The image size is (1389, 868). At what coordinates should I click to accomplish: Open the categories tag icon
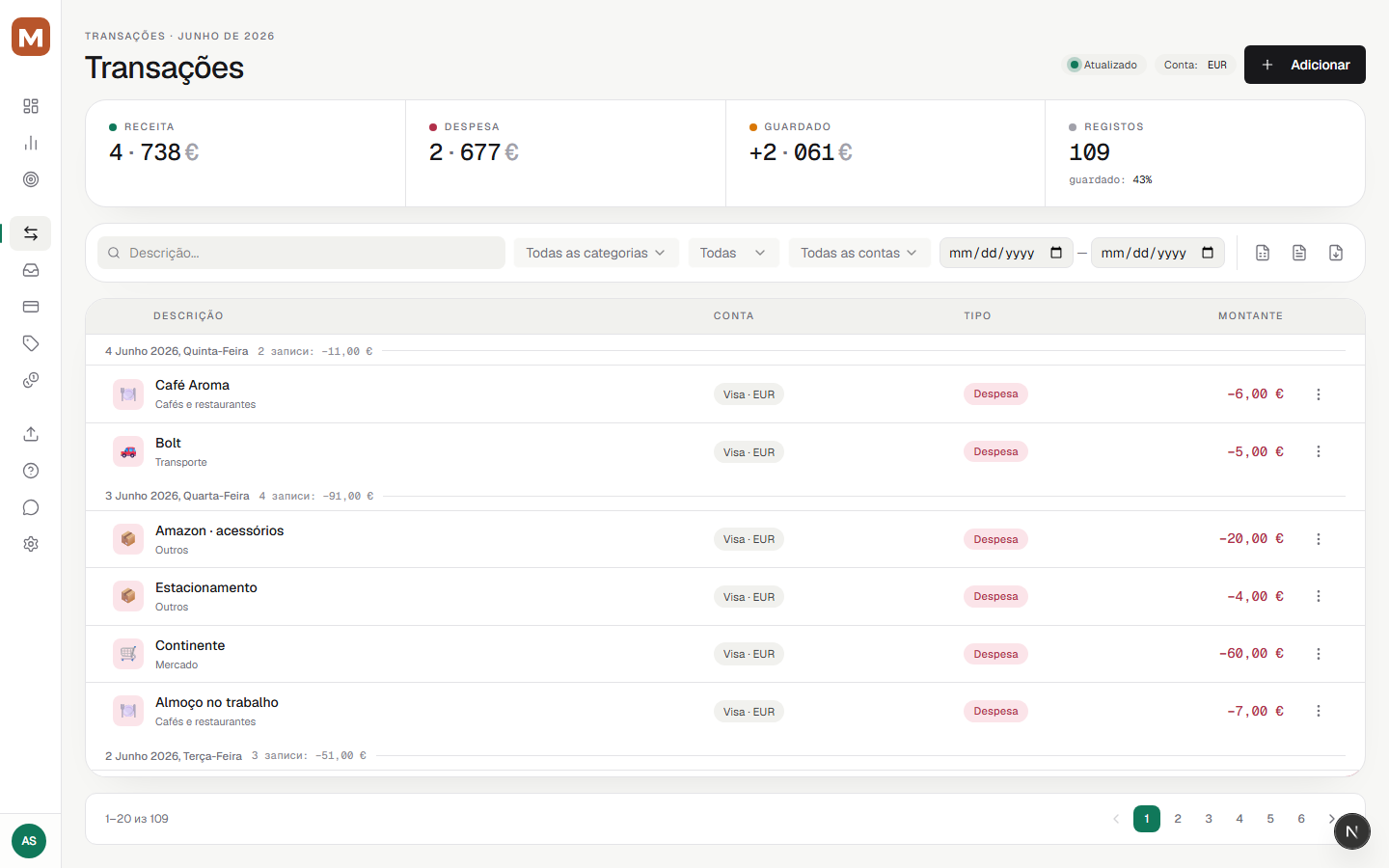[x=31, y=343]
